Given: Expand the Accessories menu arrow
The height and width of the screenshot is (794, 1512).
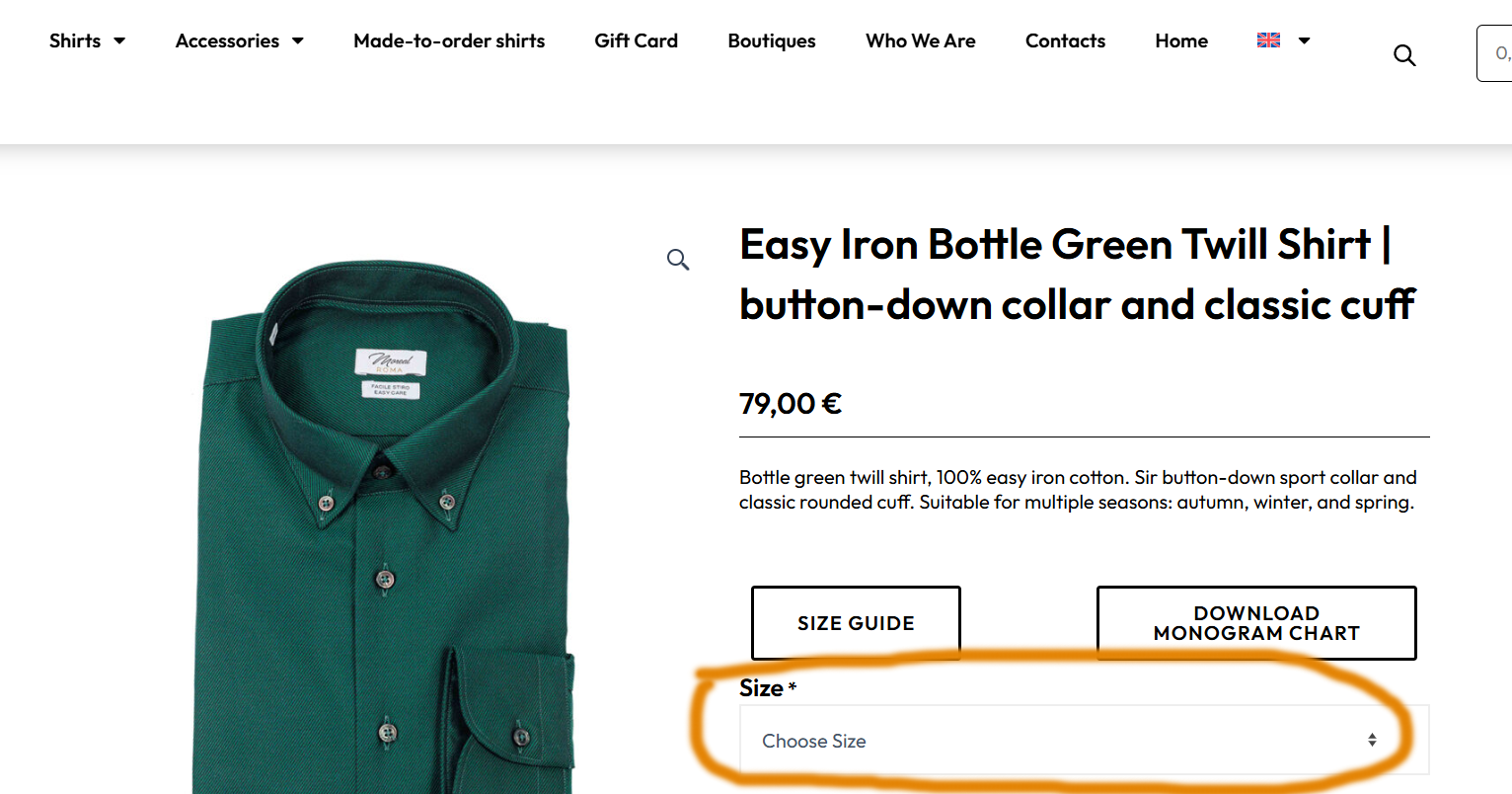Looking at the screenshot, I should pyautogui.click(x=298, y=40).
